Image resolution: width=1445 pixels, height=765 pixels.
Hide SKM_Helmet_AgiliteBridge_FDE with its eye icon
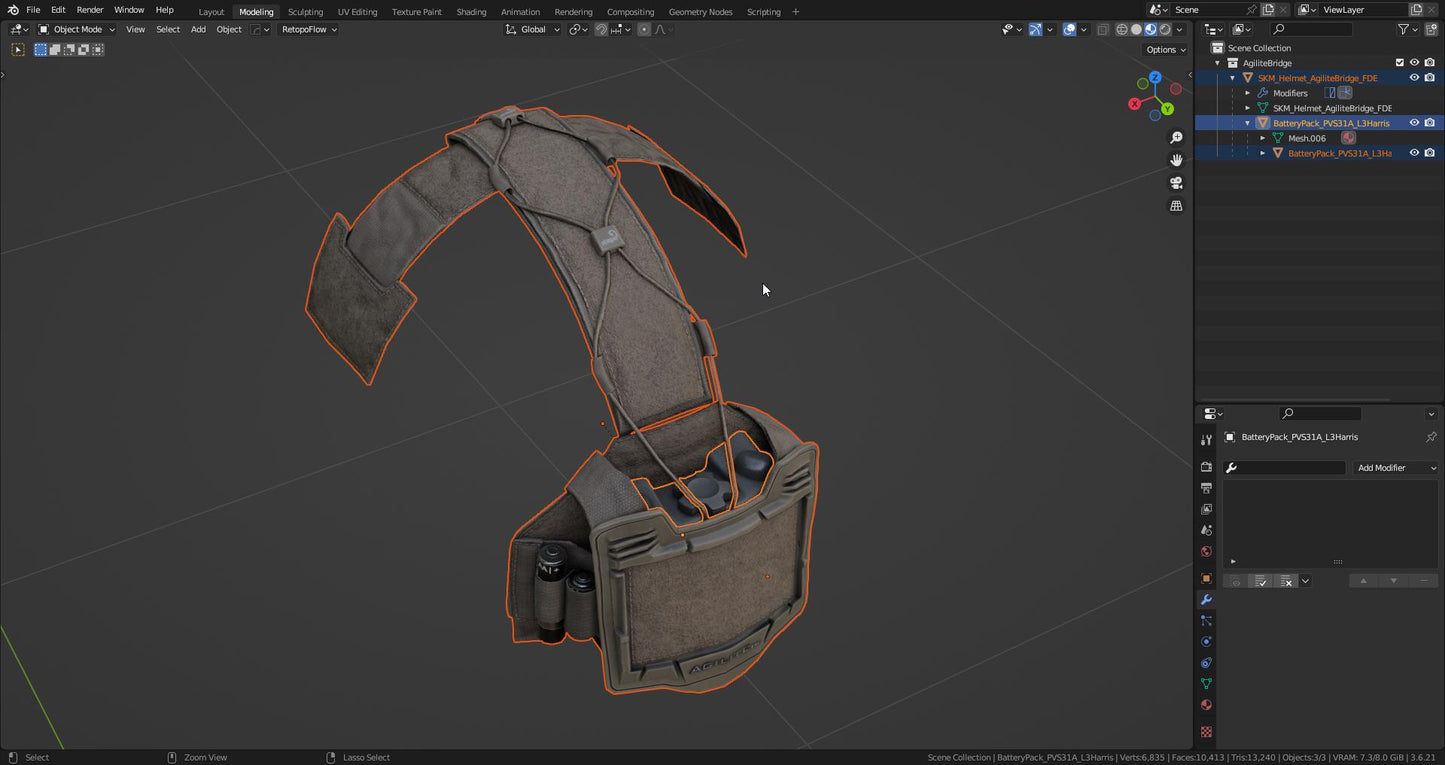tap(1414, 78)
